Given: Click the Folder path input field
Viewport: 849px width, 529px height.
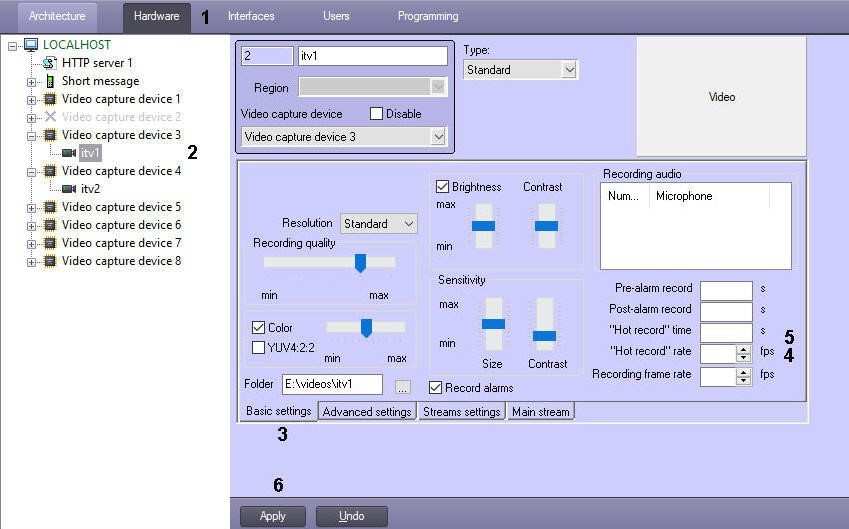Looking at the screenshot, I should (x=332, y=384).
